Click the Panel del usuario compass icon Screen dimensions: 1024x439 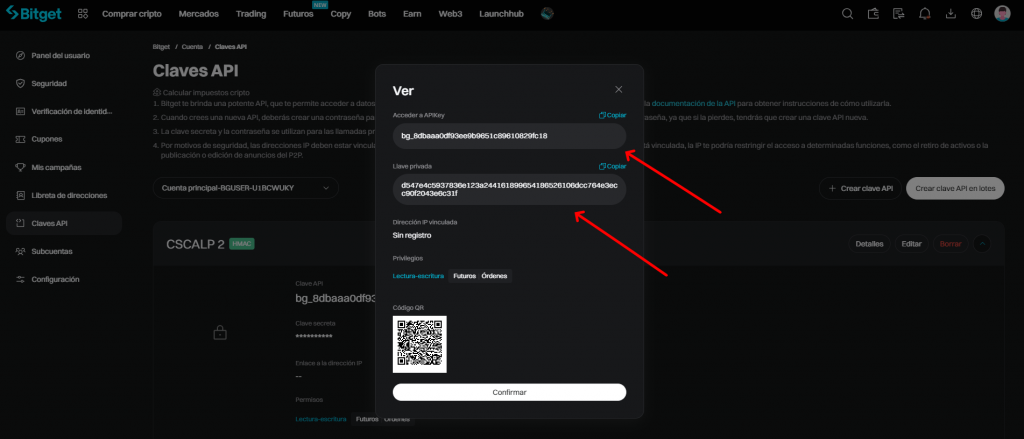pyautogui.click(x=20, y=56)
